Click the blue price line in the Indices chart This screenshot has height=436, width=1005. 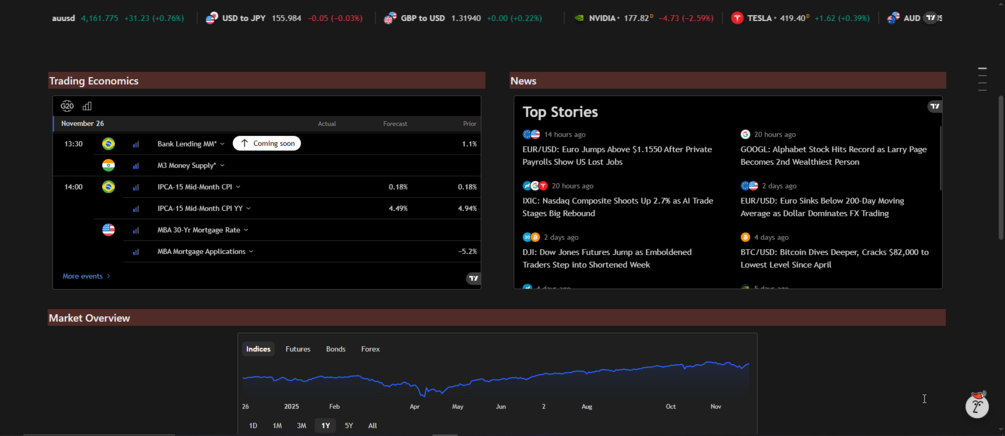pos(495,378)
